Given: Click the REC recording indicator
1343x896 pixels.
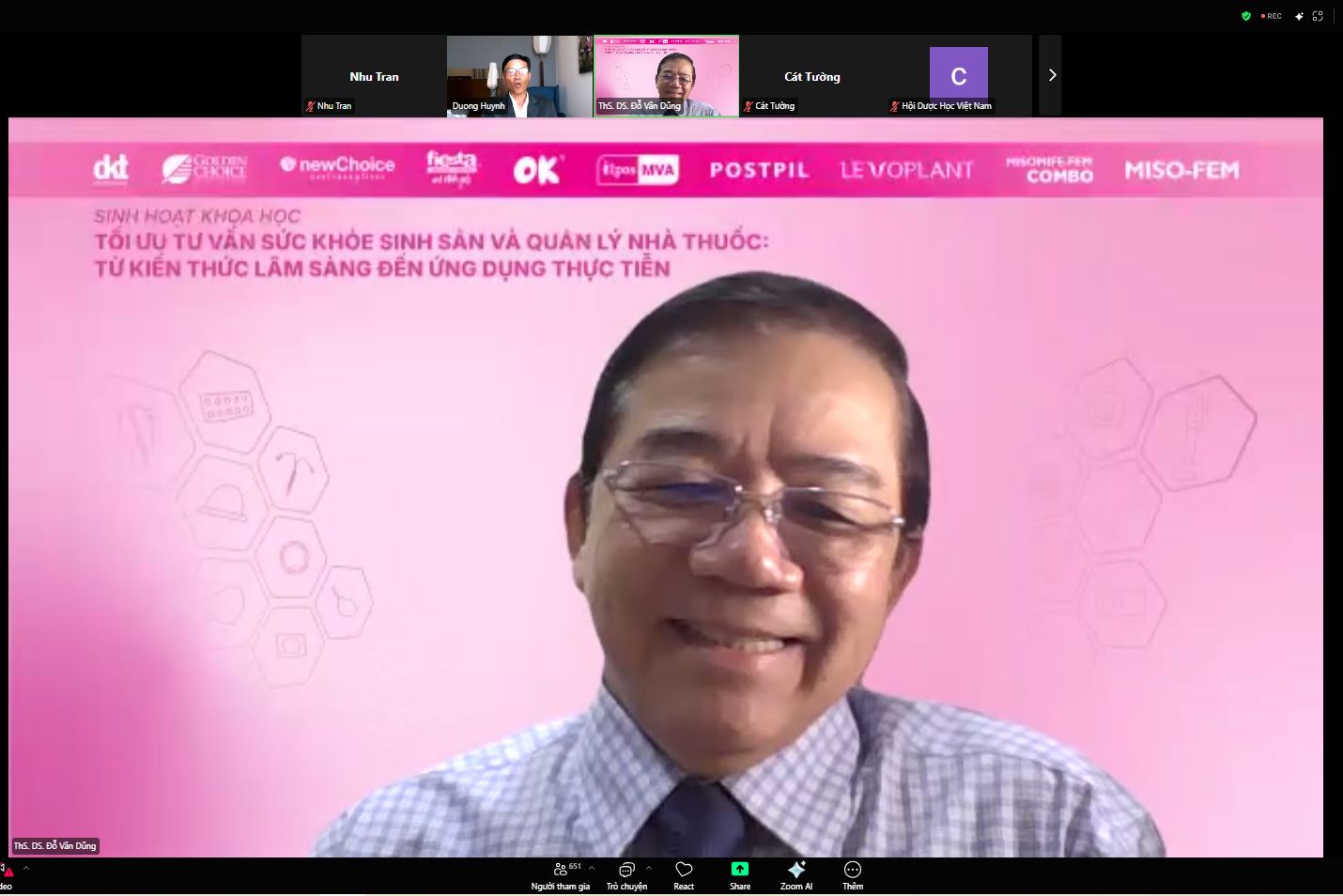Looking at the screenshot, I should tap(1272, 16).
